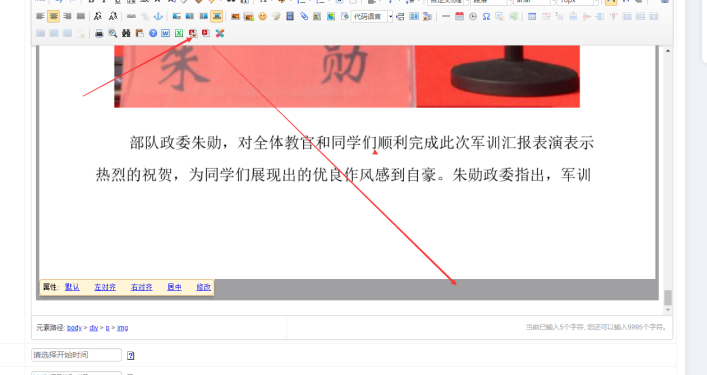Click the insert table icon

tap(532, 16)
